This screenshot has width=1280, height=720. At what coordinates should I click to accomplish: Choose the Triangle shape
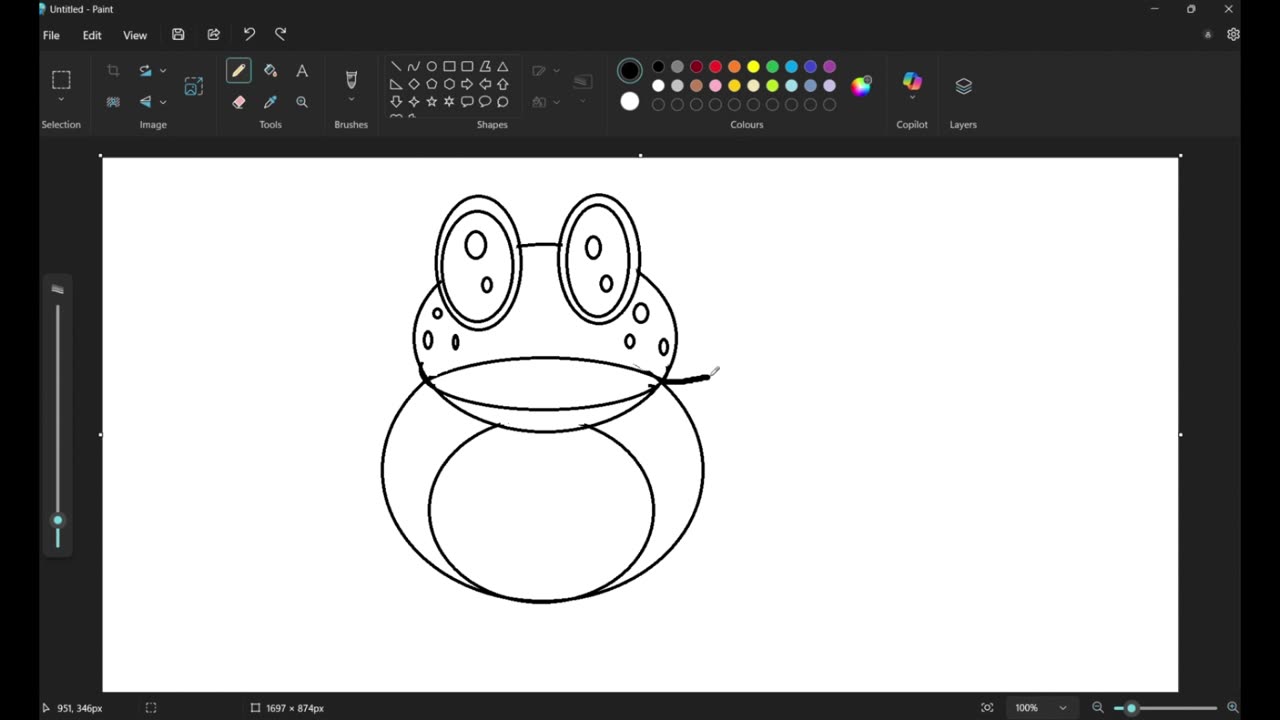point(503,67)
